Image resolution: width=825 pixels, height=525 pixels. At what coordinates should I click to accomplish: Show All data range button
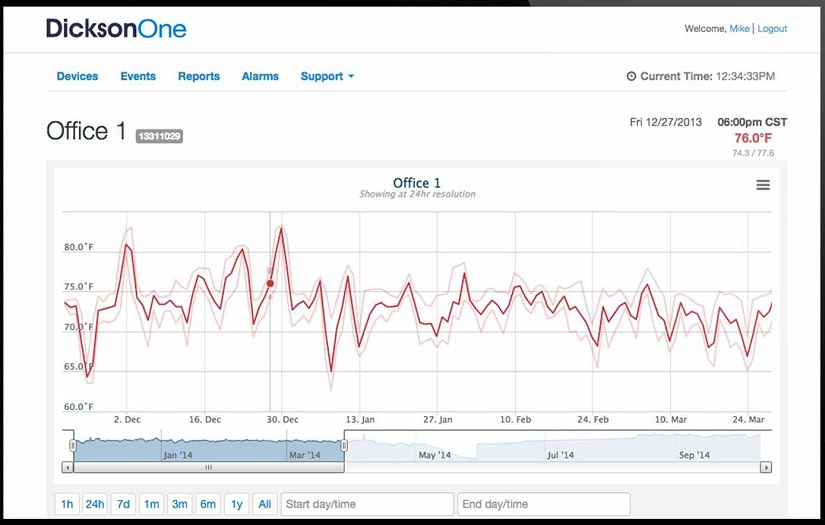pyautogui.click(x=265, y=504)
